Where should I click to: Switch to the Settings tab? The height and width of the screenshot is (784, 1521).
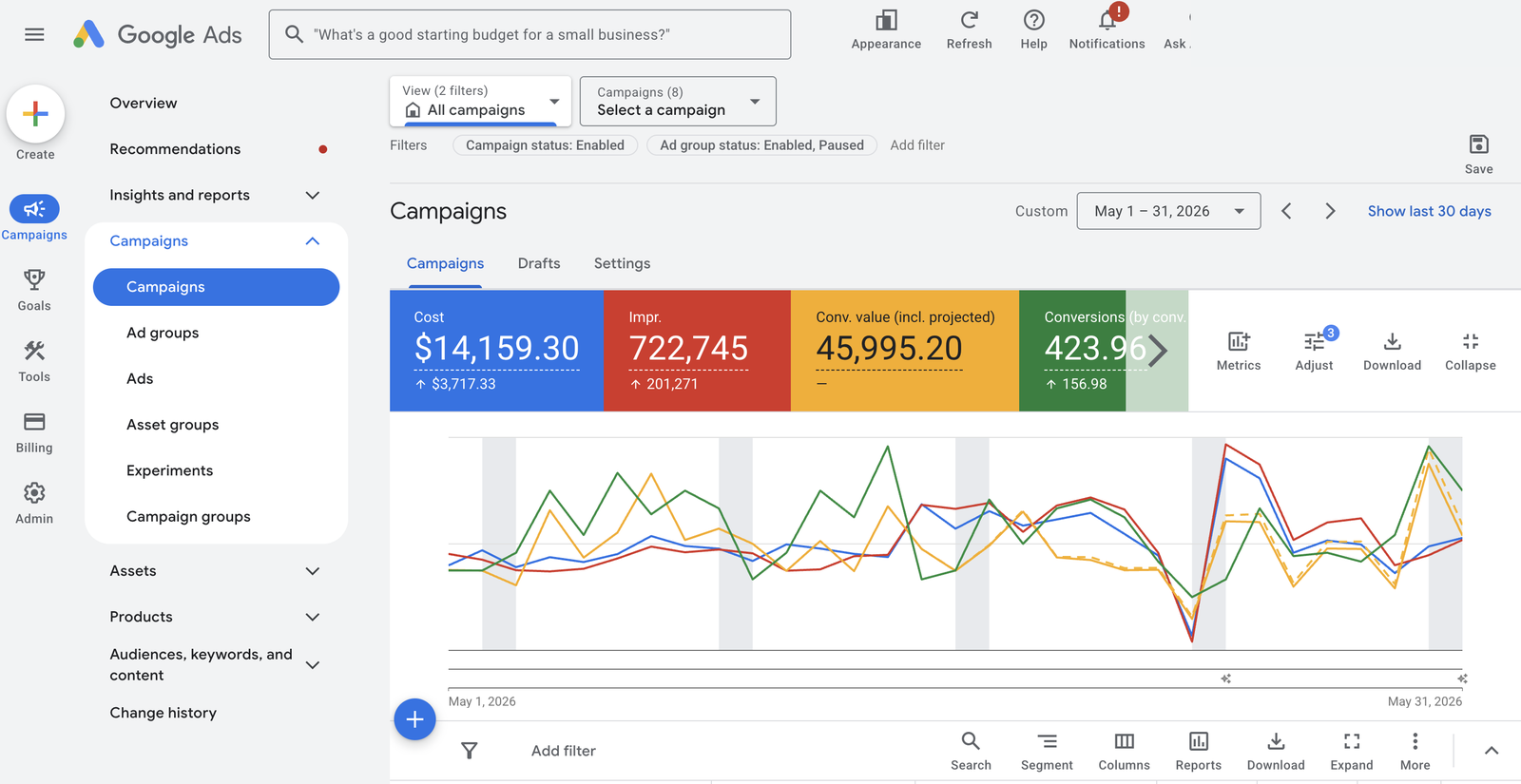click(x=622, y=263)
